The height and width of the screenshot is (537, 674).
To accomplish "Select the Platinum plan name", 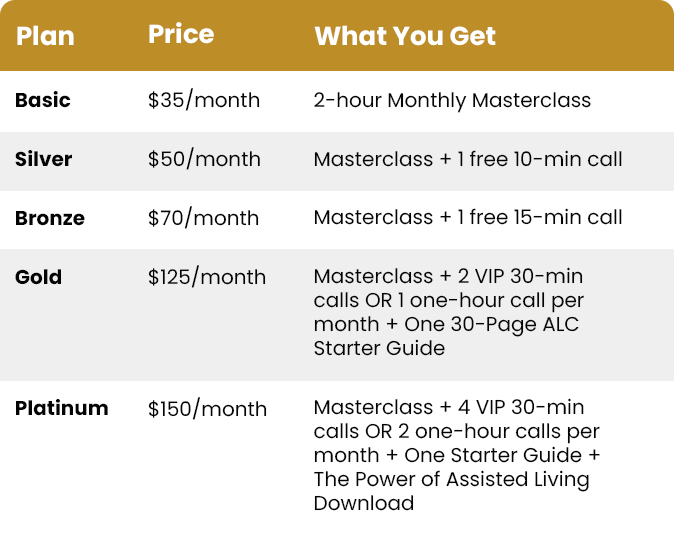I will point(61,408).
